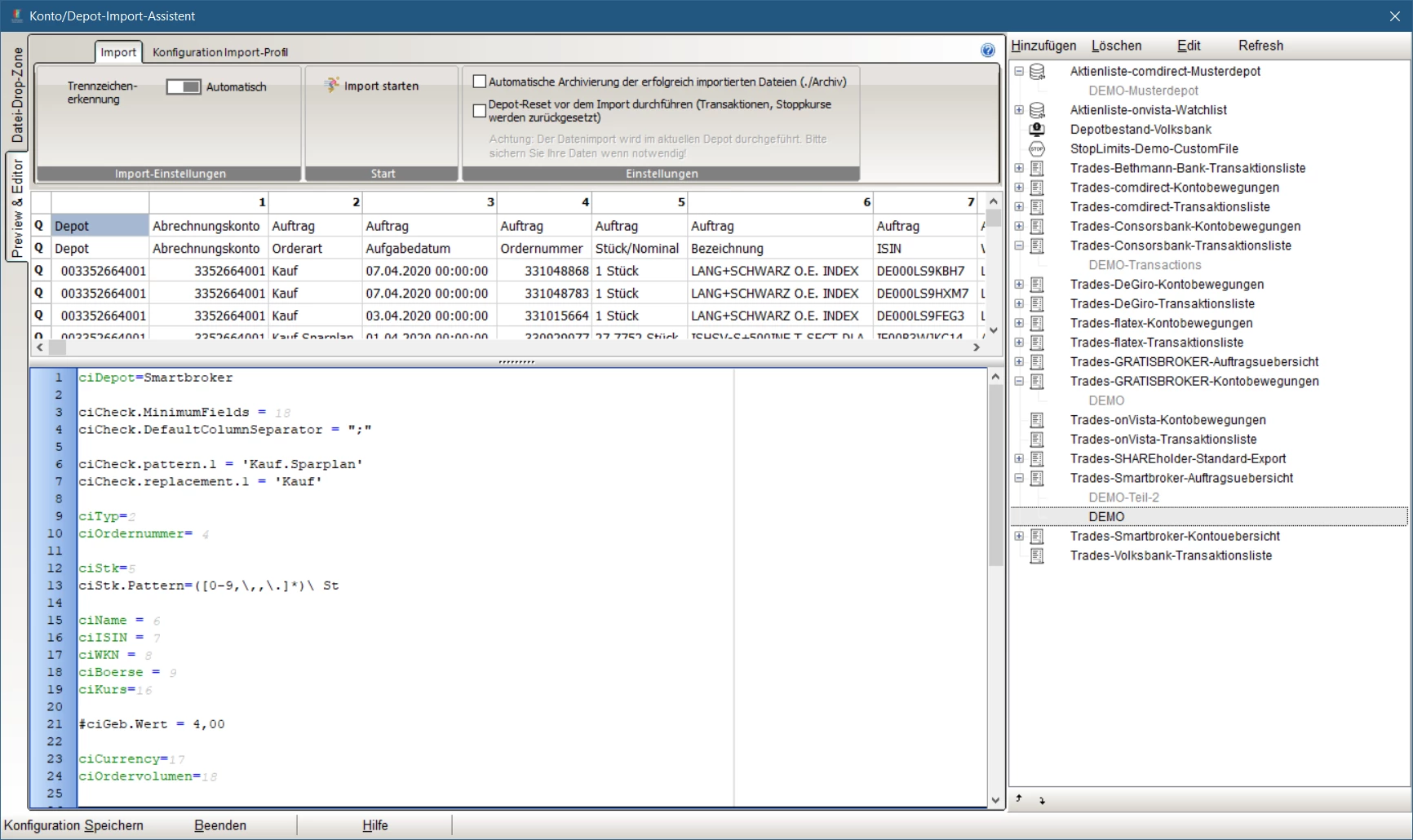
Task: Toggle the Automatisch Trennzeichenerkennung switch
Action: pos(184,86)
